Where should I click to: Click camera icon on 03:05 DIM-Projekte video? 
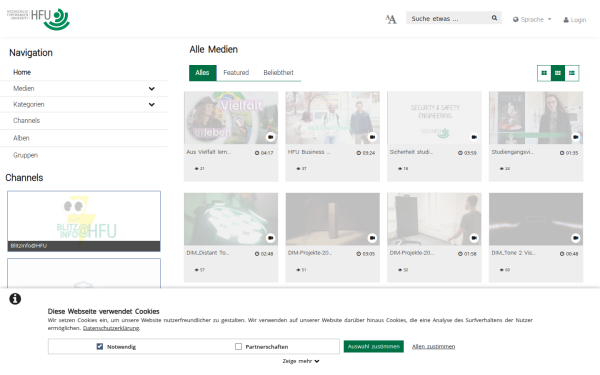pyautogui.click(x=372, y=238)
